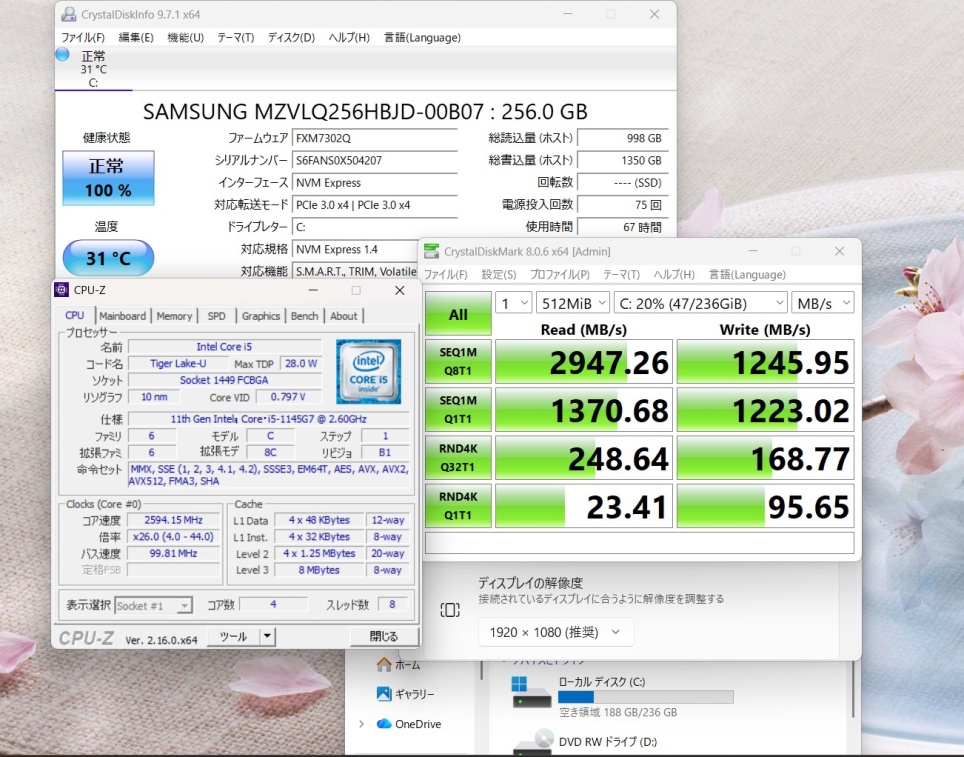Click the CPU-Z app icon in title bar
The width and height of the screenshot is (964, 757).
pyautogui.click(x=61, y=290)
